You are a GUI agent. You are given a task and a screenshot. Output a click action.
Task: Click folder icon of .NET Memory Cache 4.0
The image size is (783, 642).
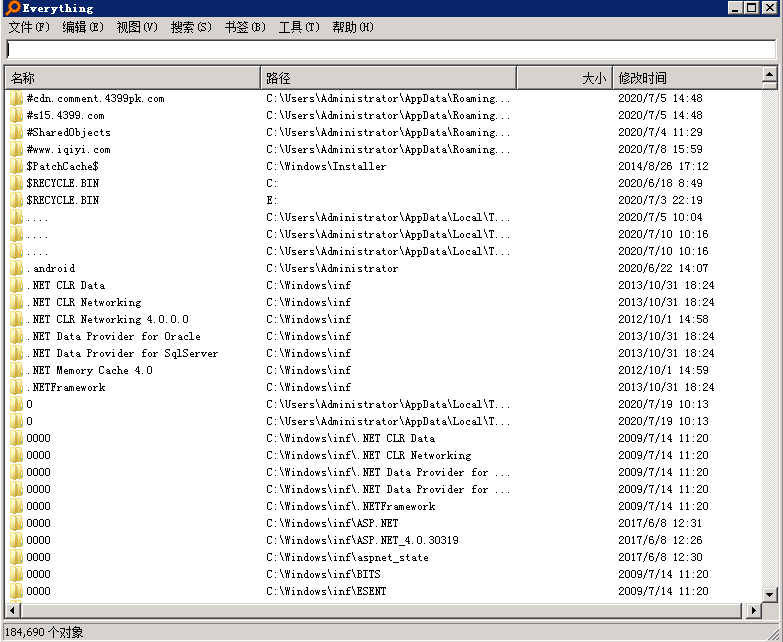(x=16, y=370)
